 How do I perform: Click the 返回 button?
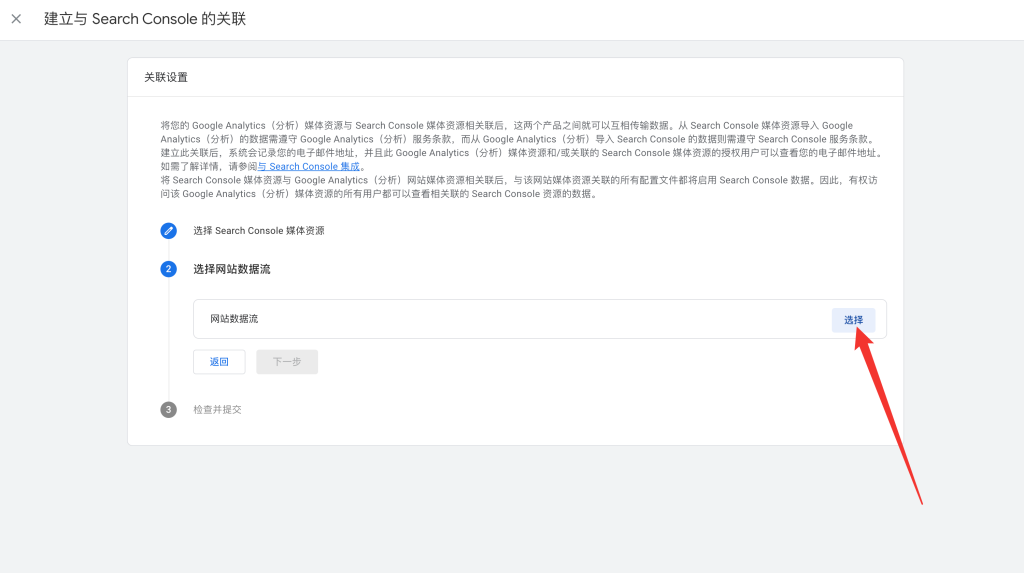pyautogui.click(x=219, y=361)
